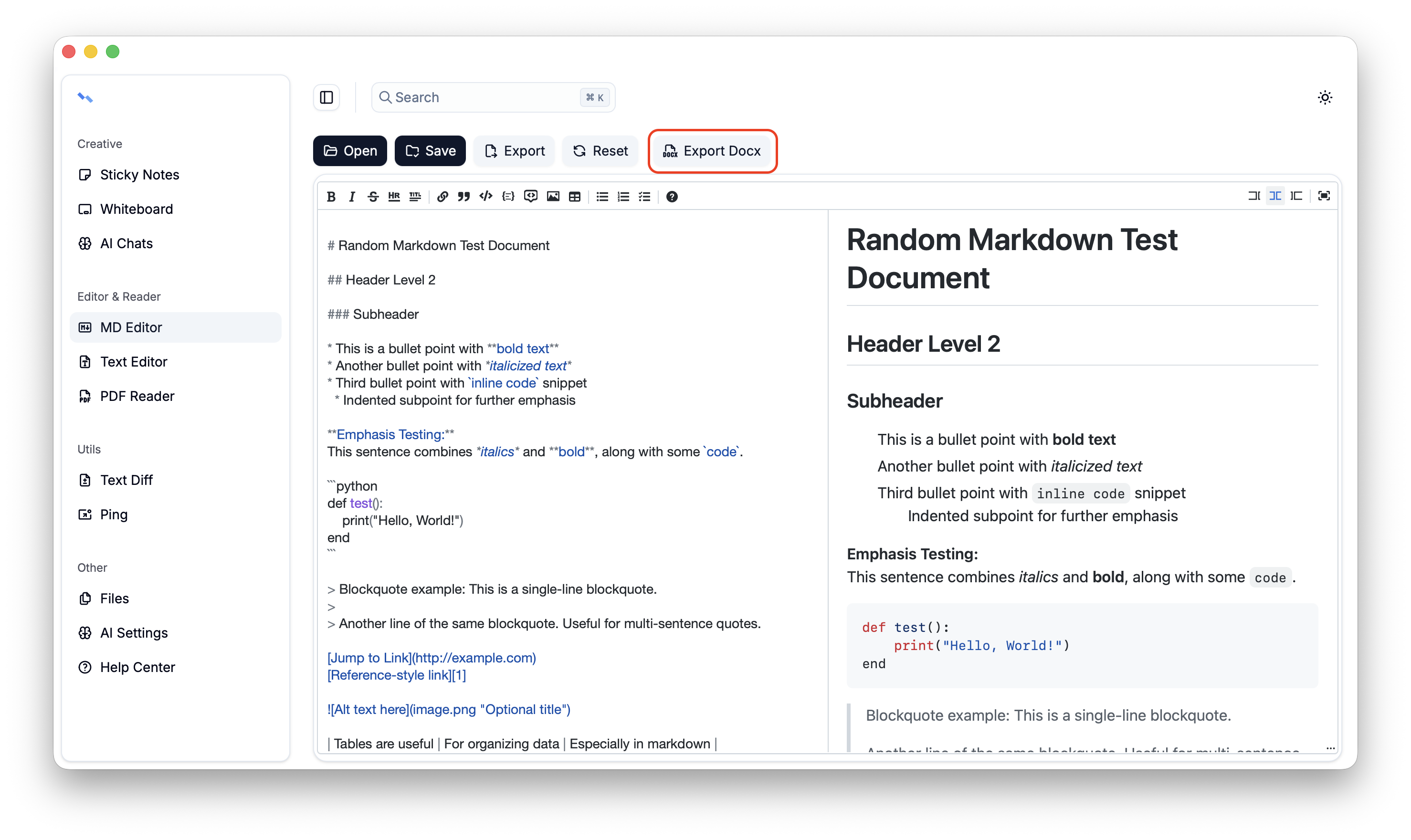Insert a blockquote using the quote icon

click(x=463, y=197)
